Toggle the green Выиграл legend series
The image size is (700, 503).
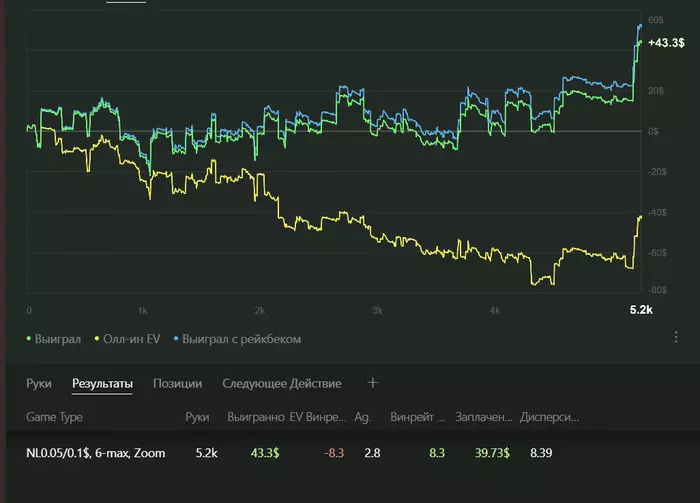coord(58,339)
